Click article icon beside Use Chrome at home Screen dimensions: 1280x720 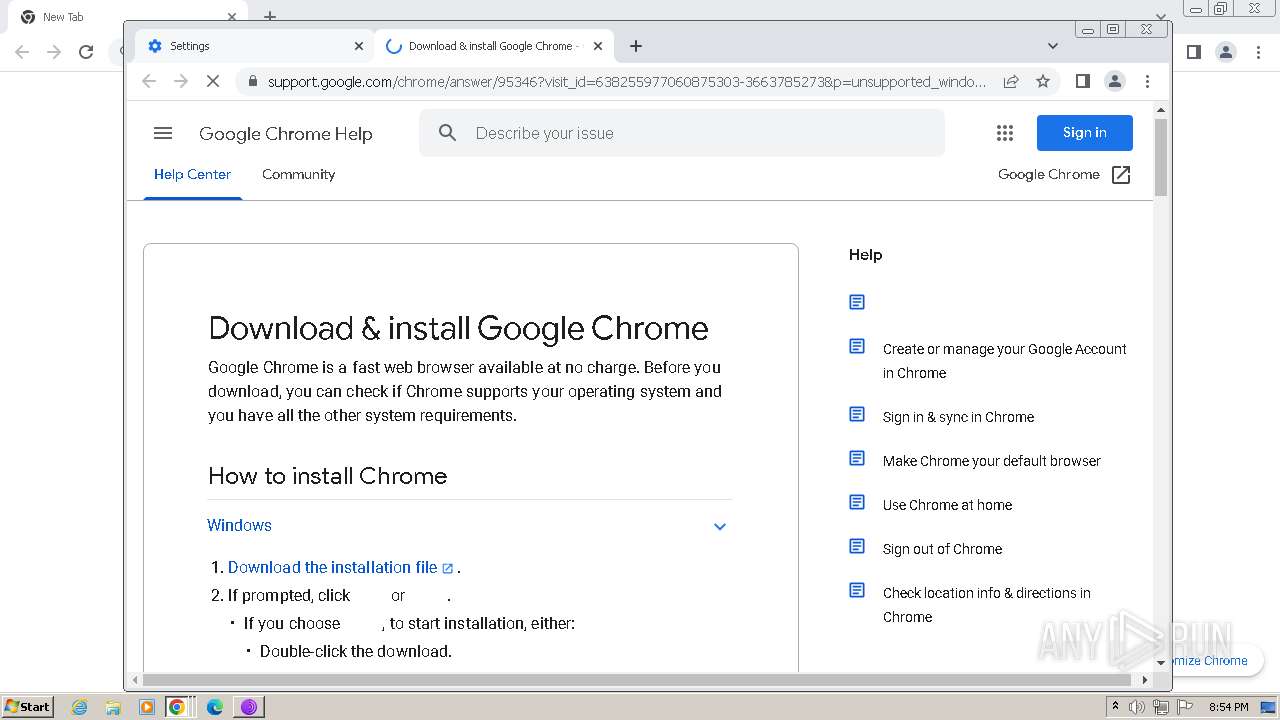[x=857, y=502]
